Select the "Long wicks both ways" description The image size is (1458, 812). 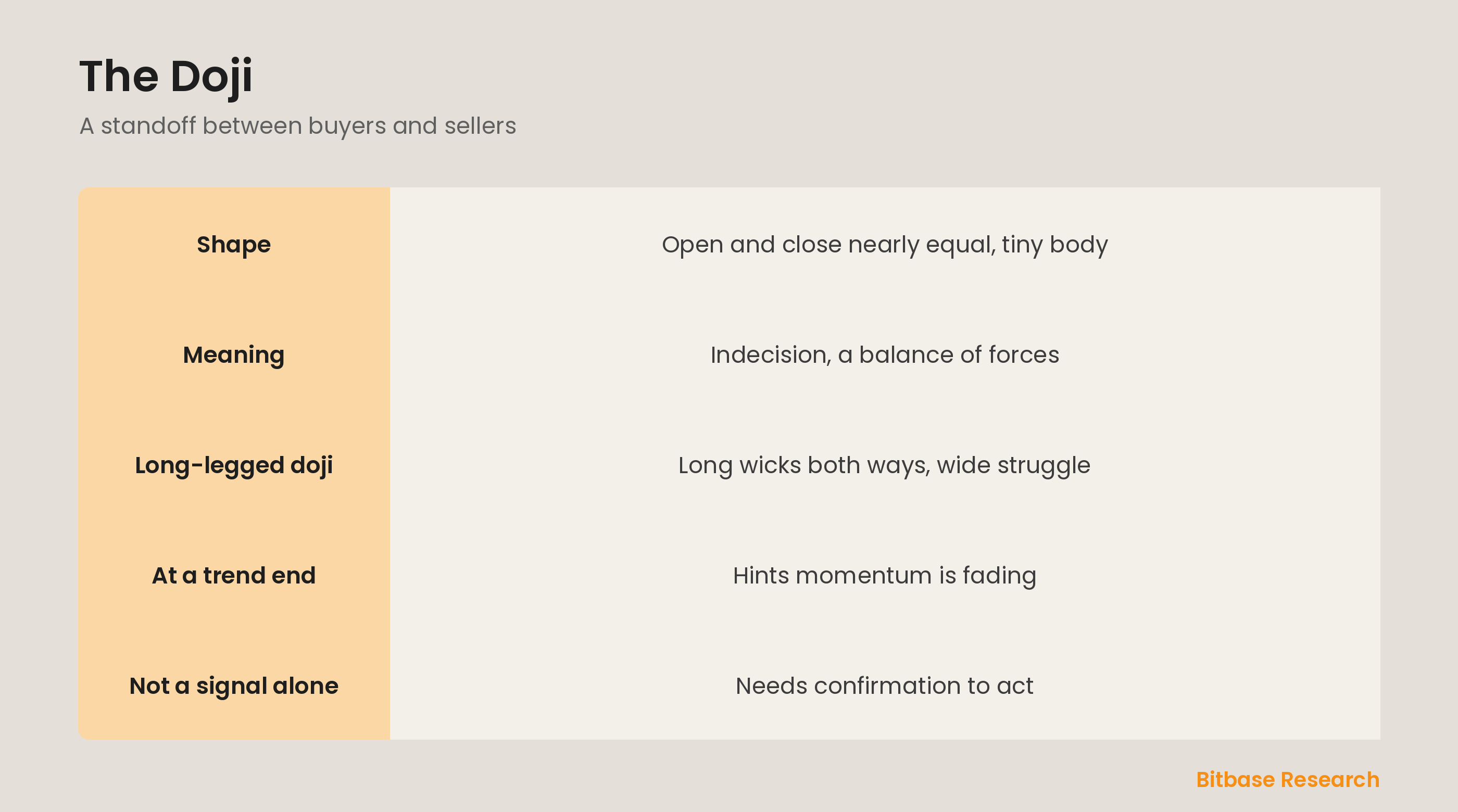point(885,465)
